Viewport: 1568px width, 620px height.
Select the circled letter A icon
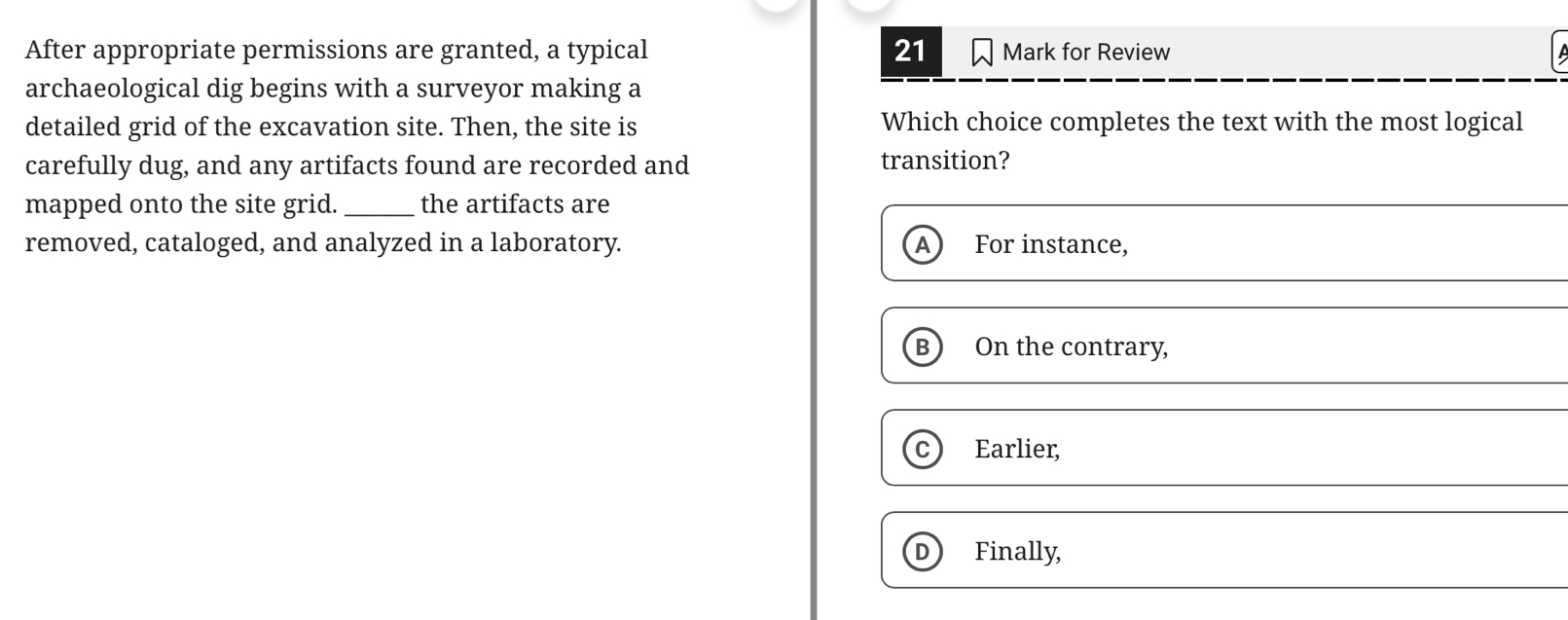[x=921, y=245]
